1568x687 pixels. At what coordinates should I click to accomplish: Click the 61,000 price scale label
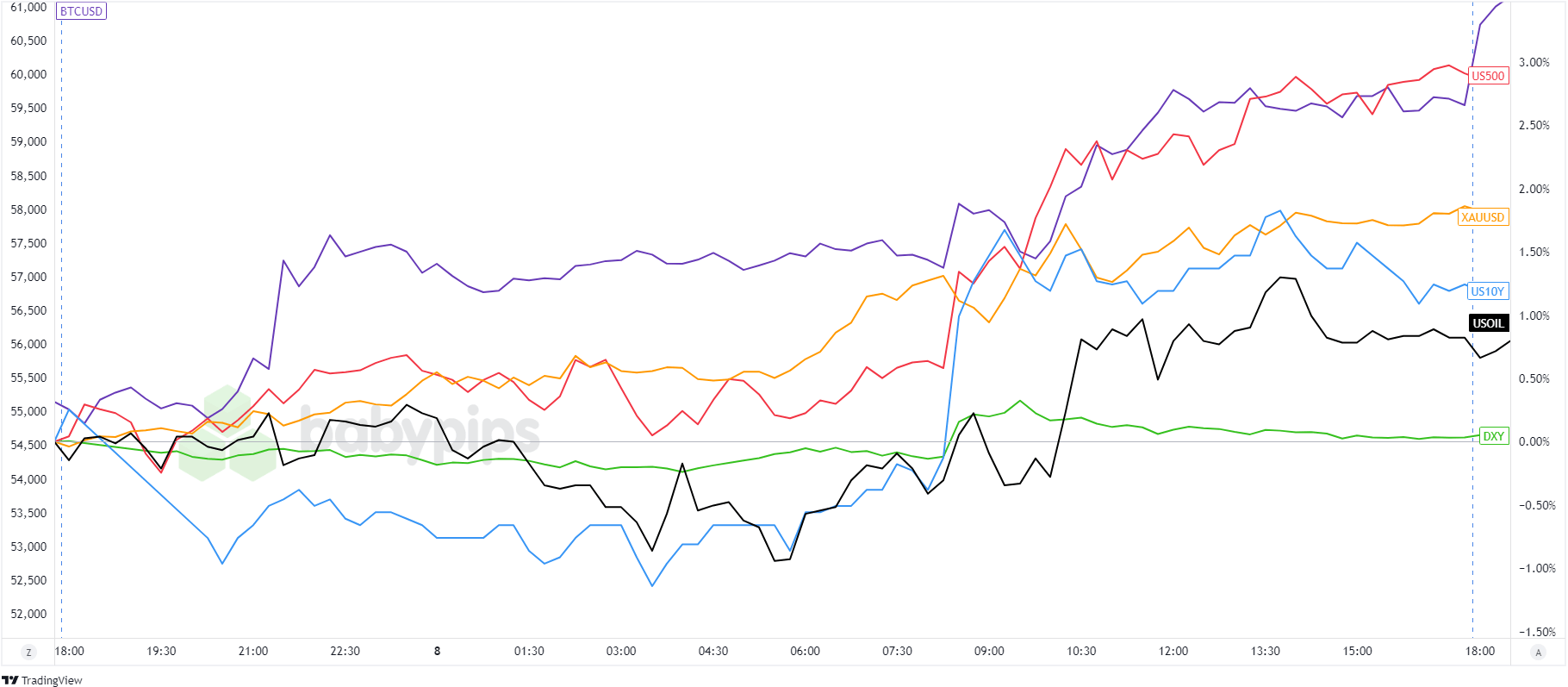coord(28,7)
